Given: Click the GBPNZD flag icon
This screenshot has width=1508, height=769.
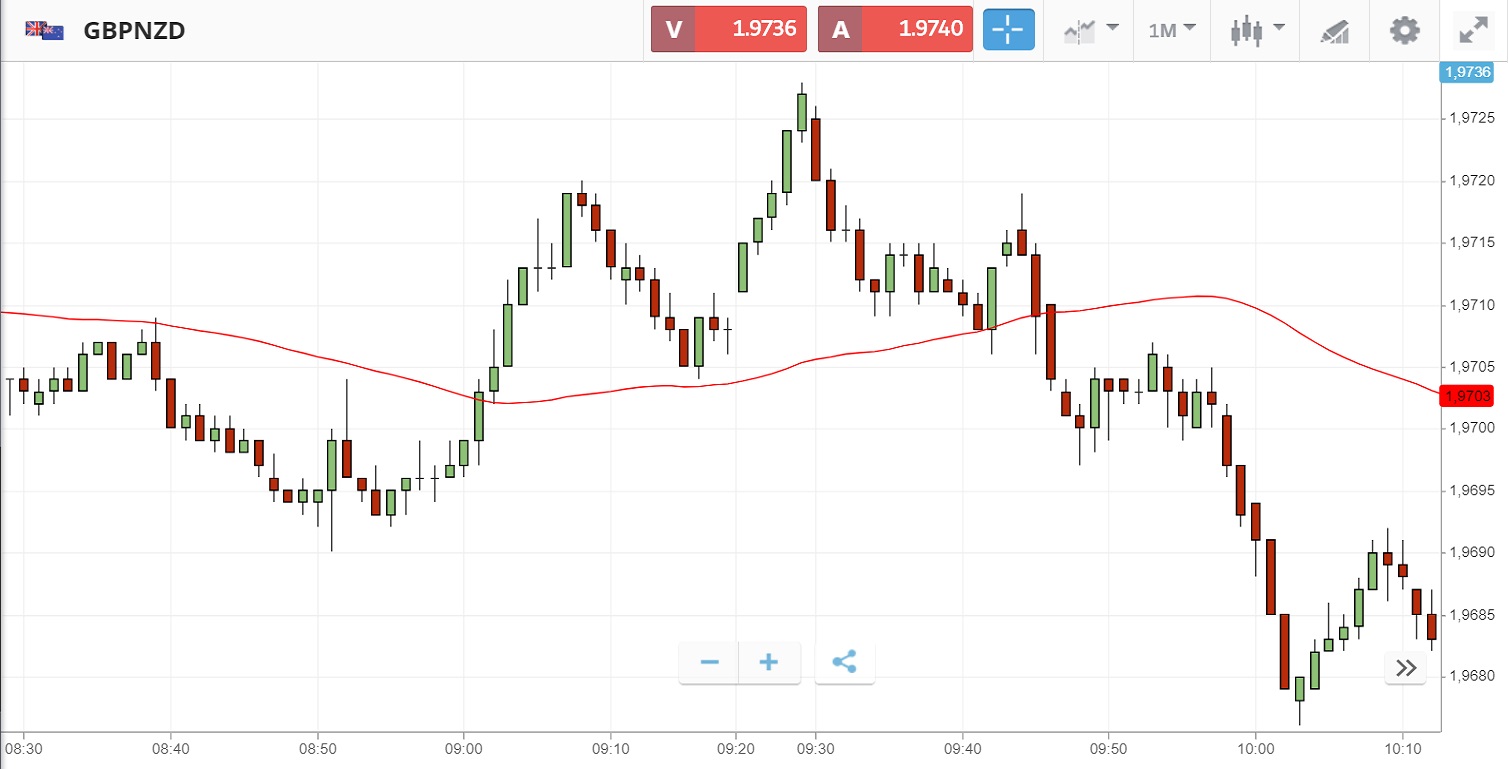Looking at the screenshot, I should (45, 30).
